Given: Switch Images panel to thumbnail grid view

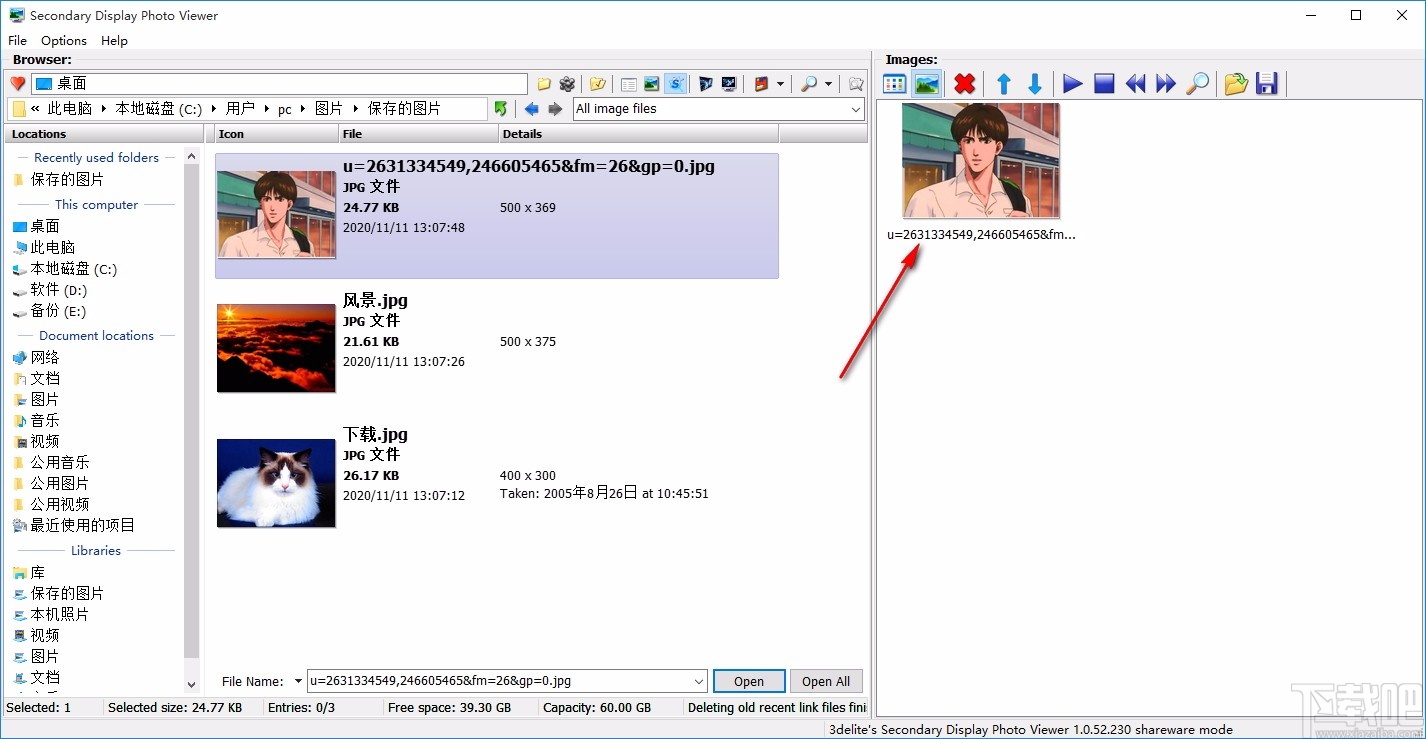Looking at the screenshot, I should pos(895,84).
